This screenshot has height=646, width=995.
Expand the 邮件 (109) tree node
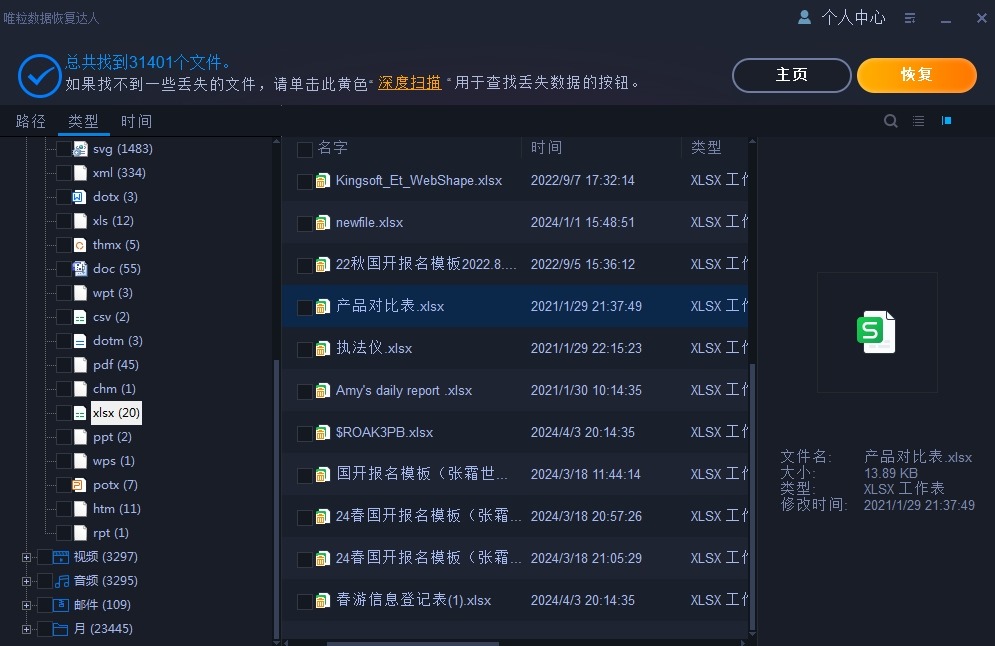pos(27,605)
